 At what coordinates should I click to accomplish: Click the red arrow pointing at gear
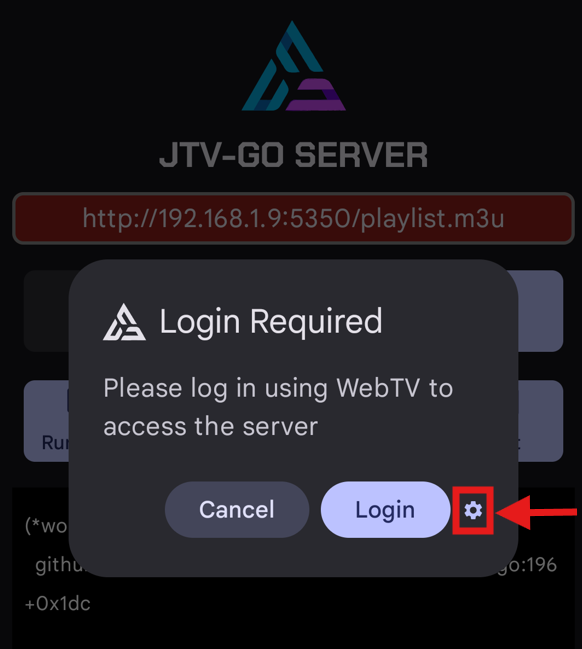[x=536, y=512]
